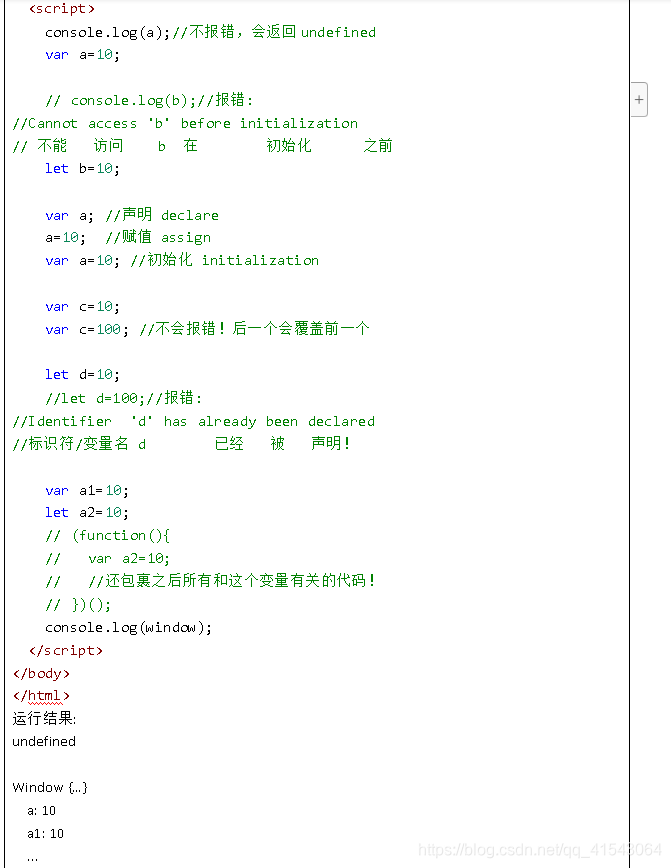Click the 'let a2=10;' line
Image resolution: width=671 pixels, height=868 pixels.
tap(87, 513)
